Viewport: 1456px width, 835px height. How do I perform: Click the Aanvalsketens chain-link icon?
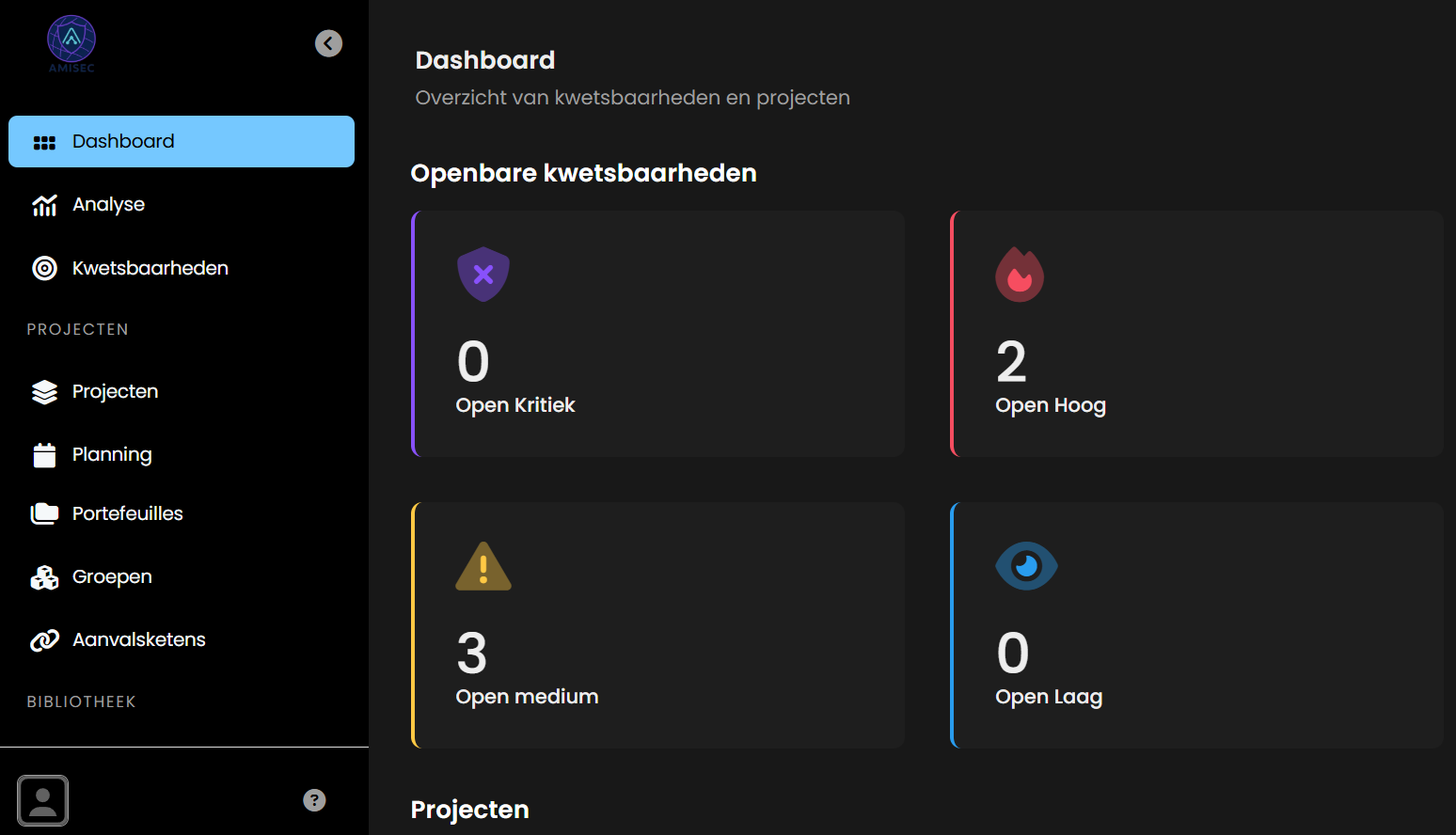coord(44,640)
